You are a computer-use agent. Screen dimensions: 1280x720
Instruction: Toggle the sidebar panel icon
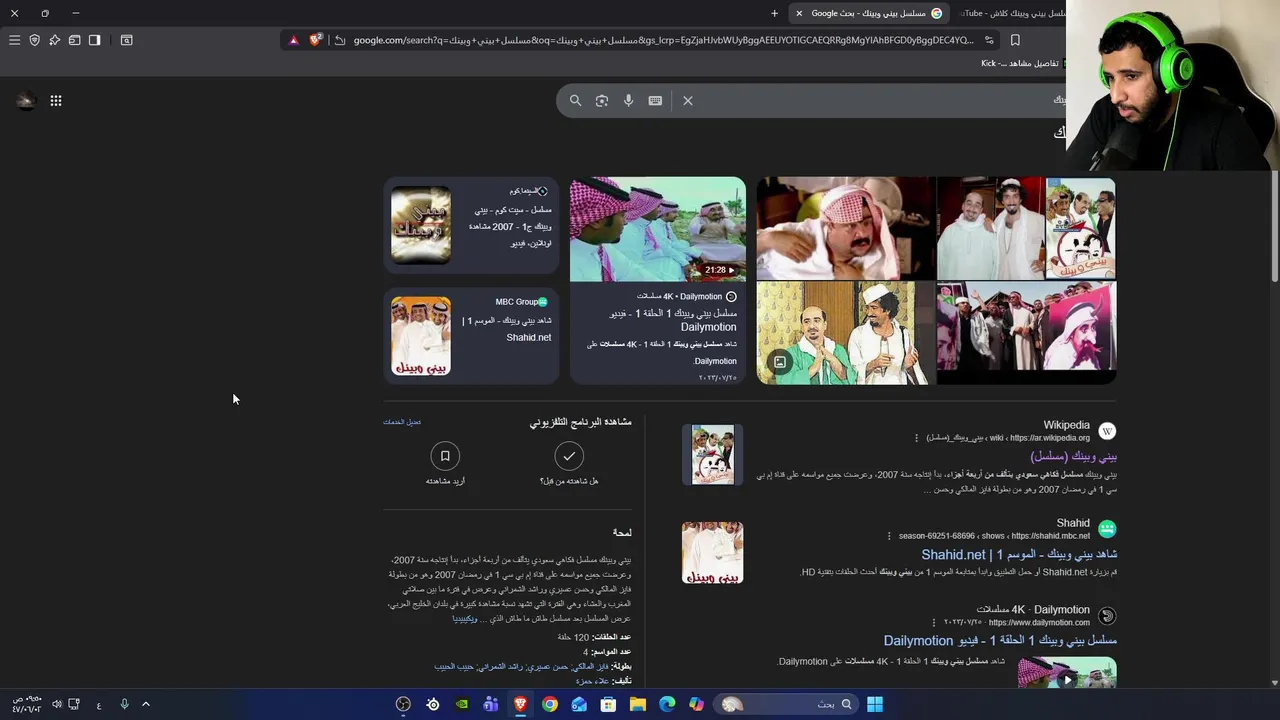94,40
